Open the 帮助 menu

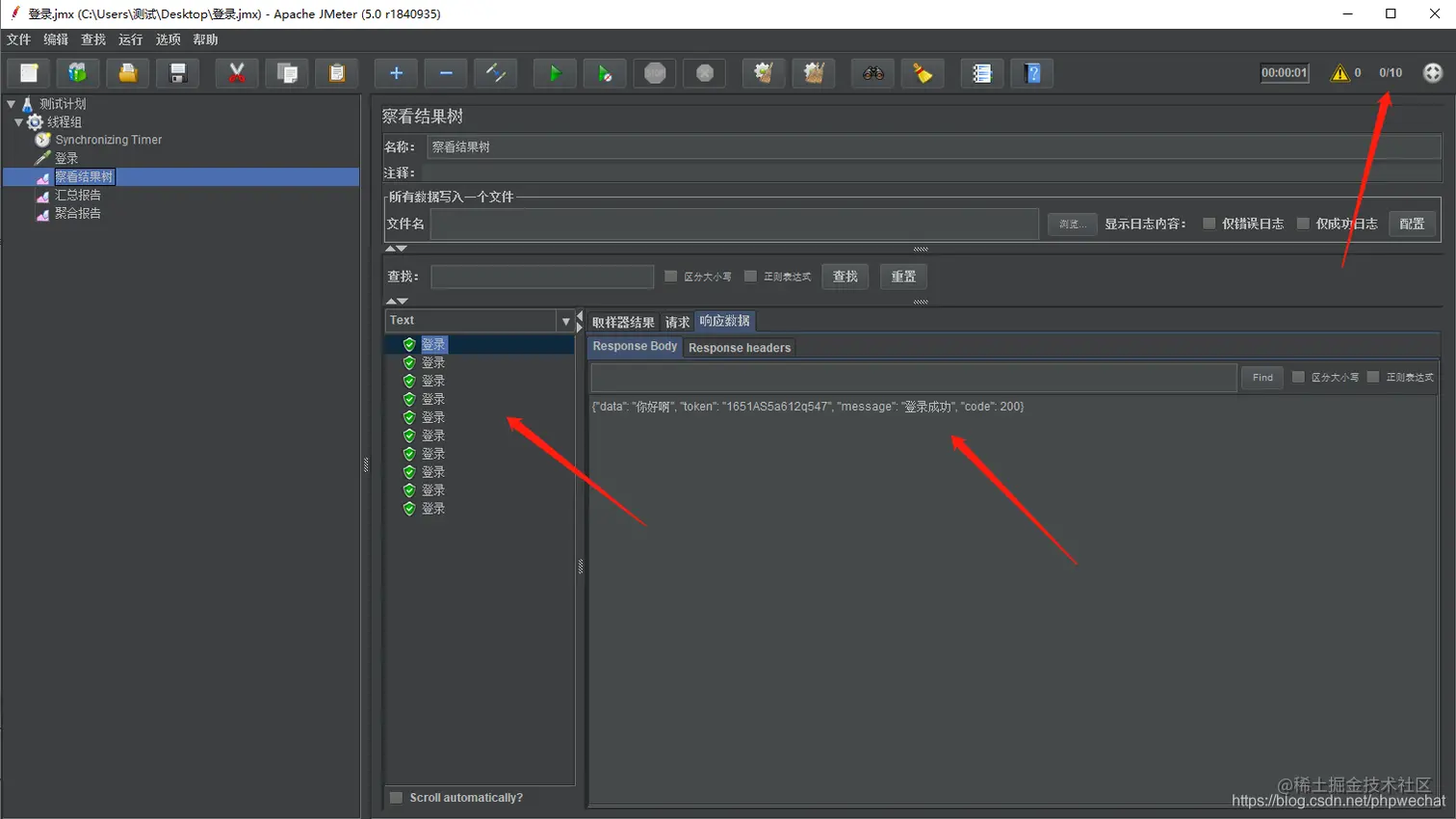point(205,40)
